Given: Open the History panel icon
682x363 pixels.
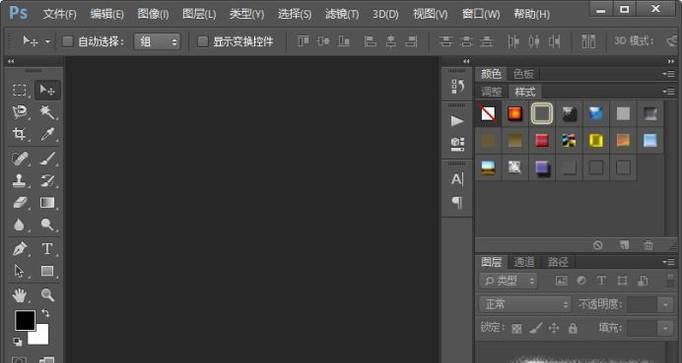Looking at the screenshot, I should (457, 87).
